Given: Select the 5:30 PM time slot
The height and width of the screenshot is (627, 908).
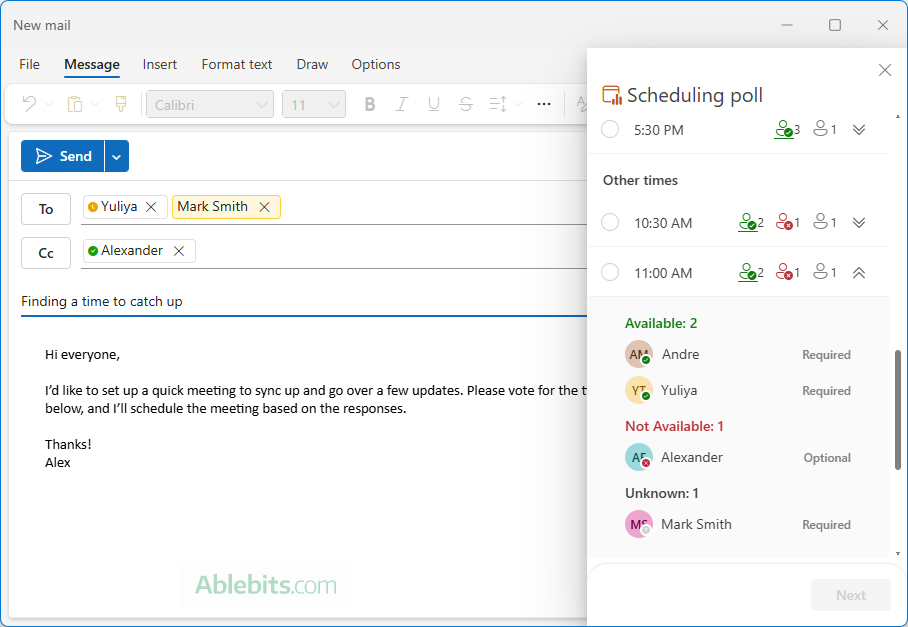Looking at the screenshot, I should click(610, 129).
